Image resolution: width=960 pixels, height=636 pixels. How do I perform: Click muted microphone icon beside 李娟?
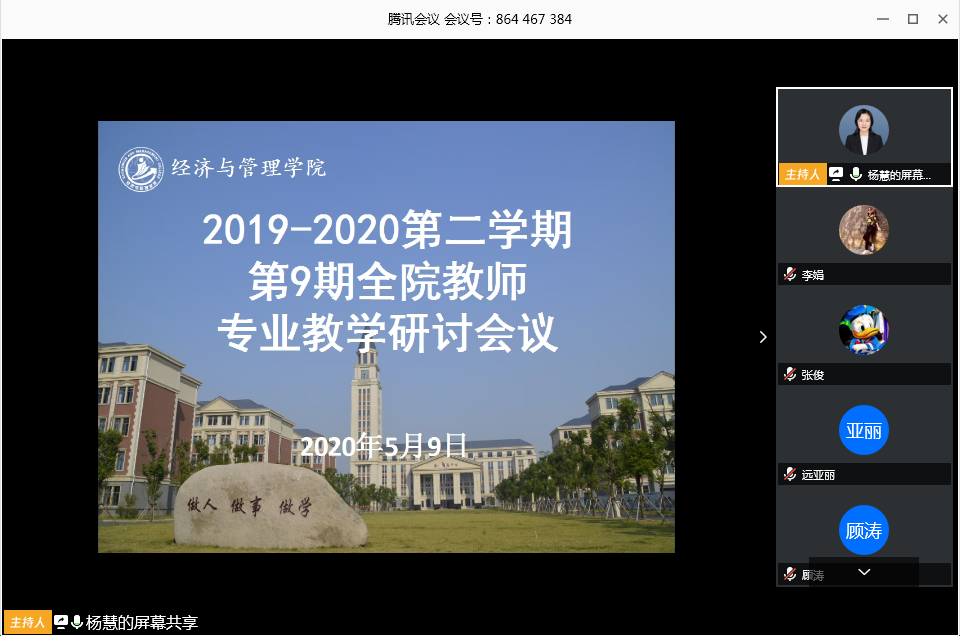[x=790, y=275]
